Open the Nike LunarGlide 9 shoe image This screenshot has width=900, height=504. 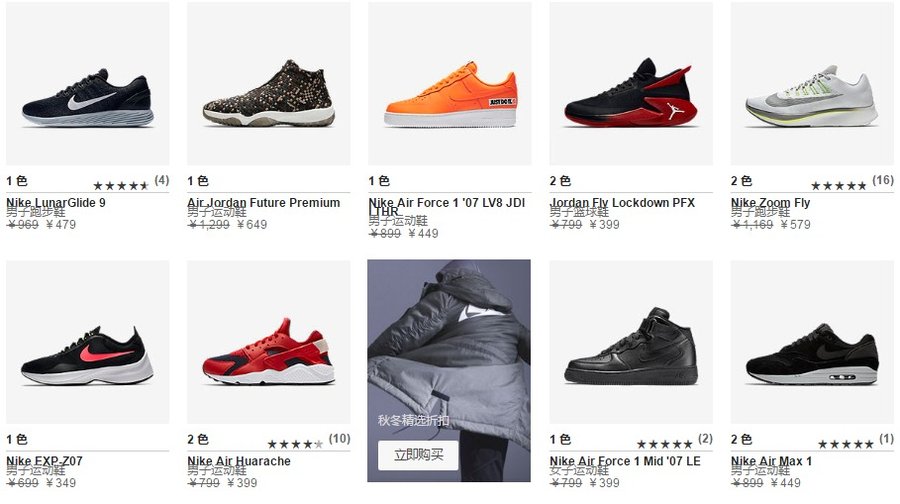pyautogui.click(x=88, y=84)
